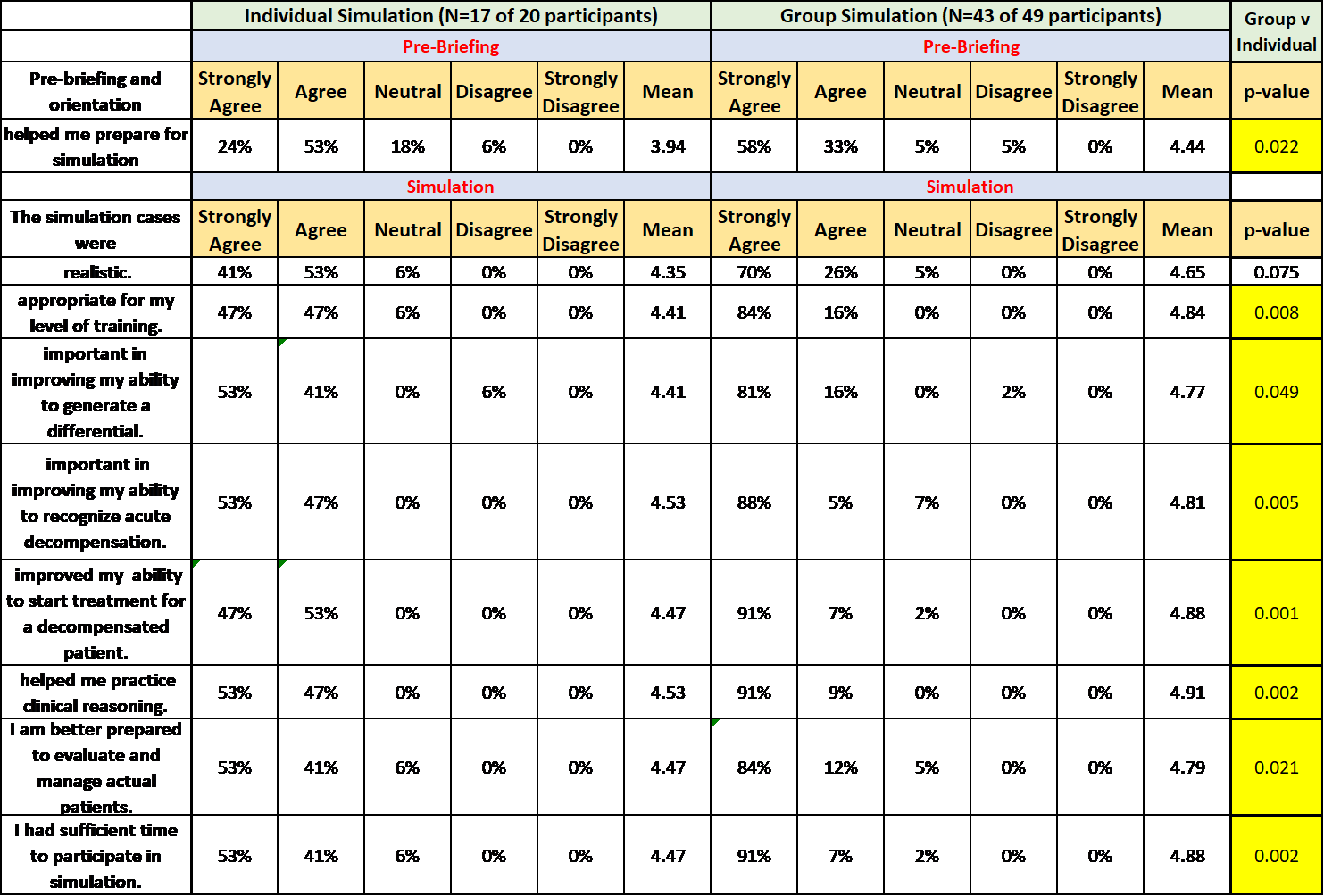Select the yellow cell showing 0.008
This screenshot has height=896, width=1324.
(1276, 312)
